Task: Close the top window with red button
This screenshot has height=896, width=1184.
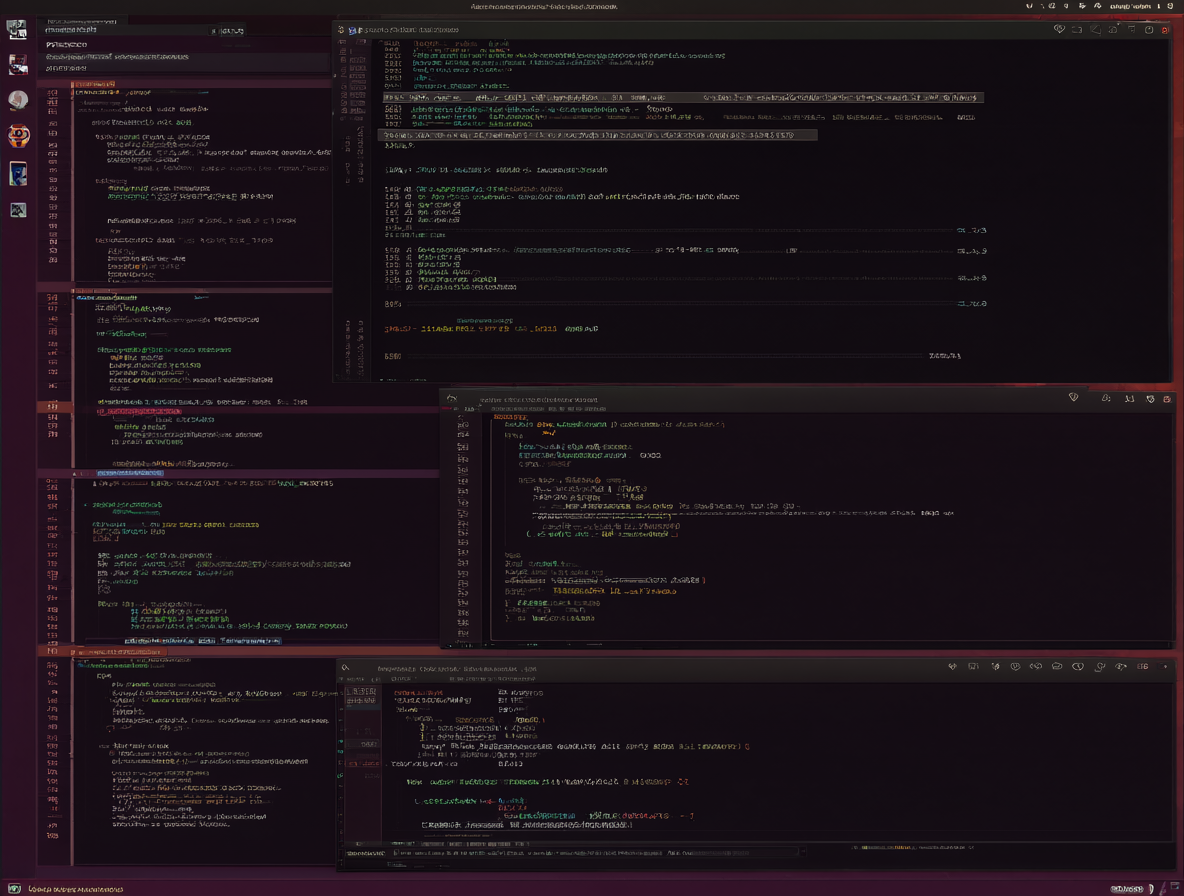Action: (x=1166, y=29)
